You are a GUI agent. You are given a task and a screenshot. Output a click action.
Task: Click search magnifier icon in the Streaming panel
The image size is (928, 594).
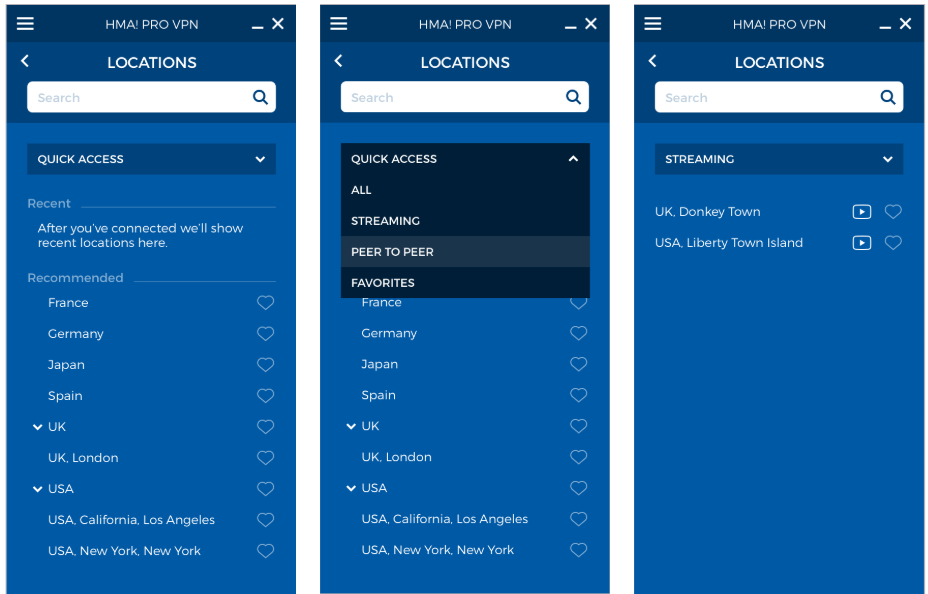(x=887, y=98)
